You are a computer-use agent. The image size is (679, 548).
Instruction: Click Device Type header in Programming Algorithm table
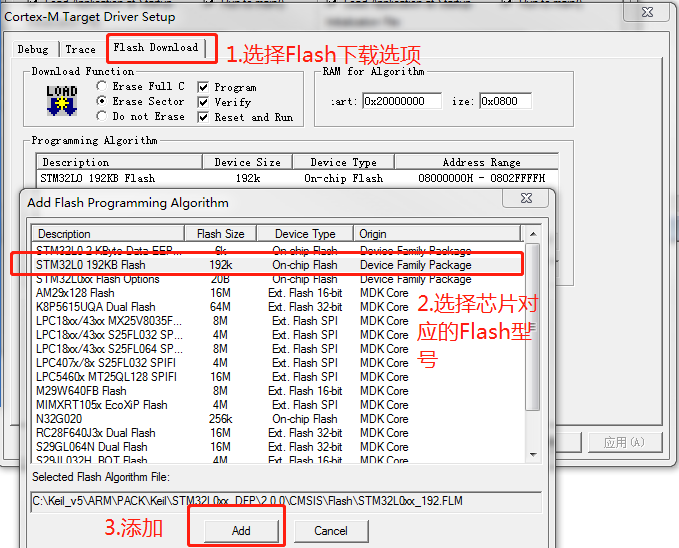point(343,162)
